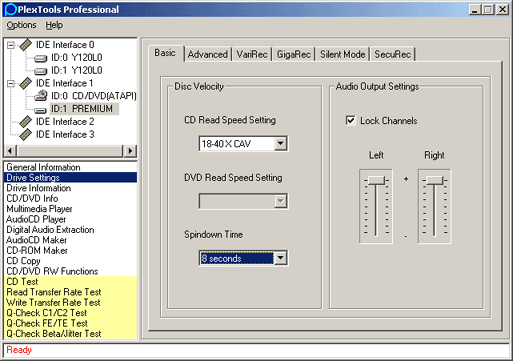Open Digital Audio Extraction
This screenshot has height=361, width=513.
[70, 229]
